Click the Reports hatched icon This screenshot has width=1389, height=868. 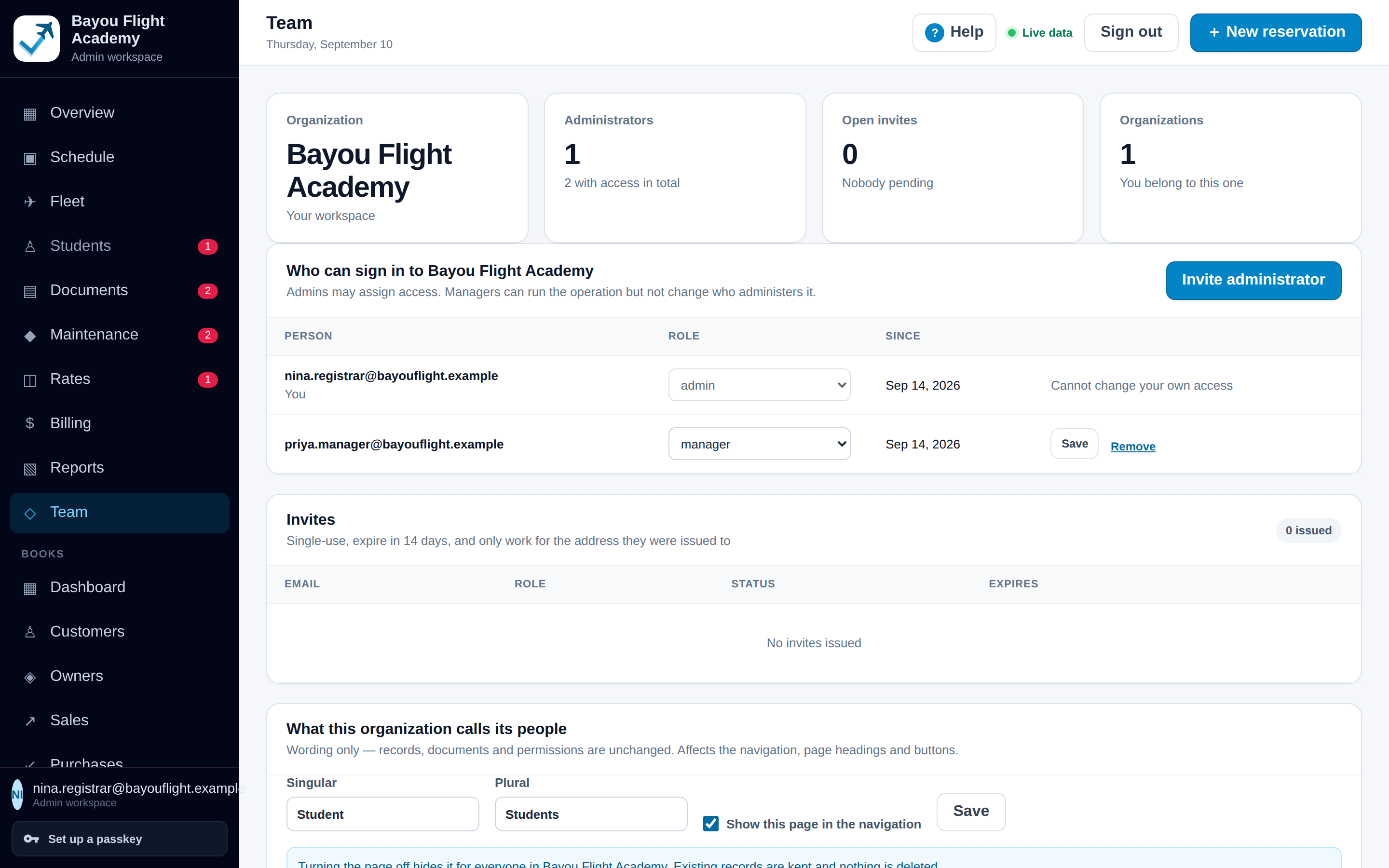click(30, 468)
